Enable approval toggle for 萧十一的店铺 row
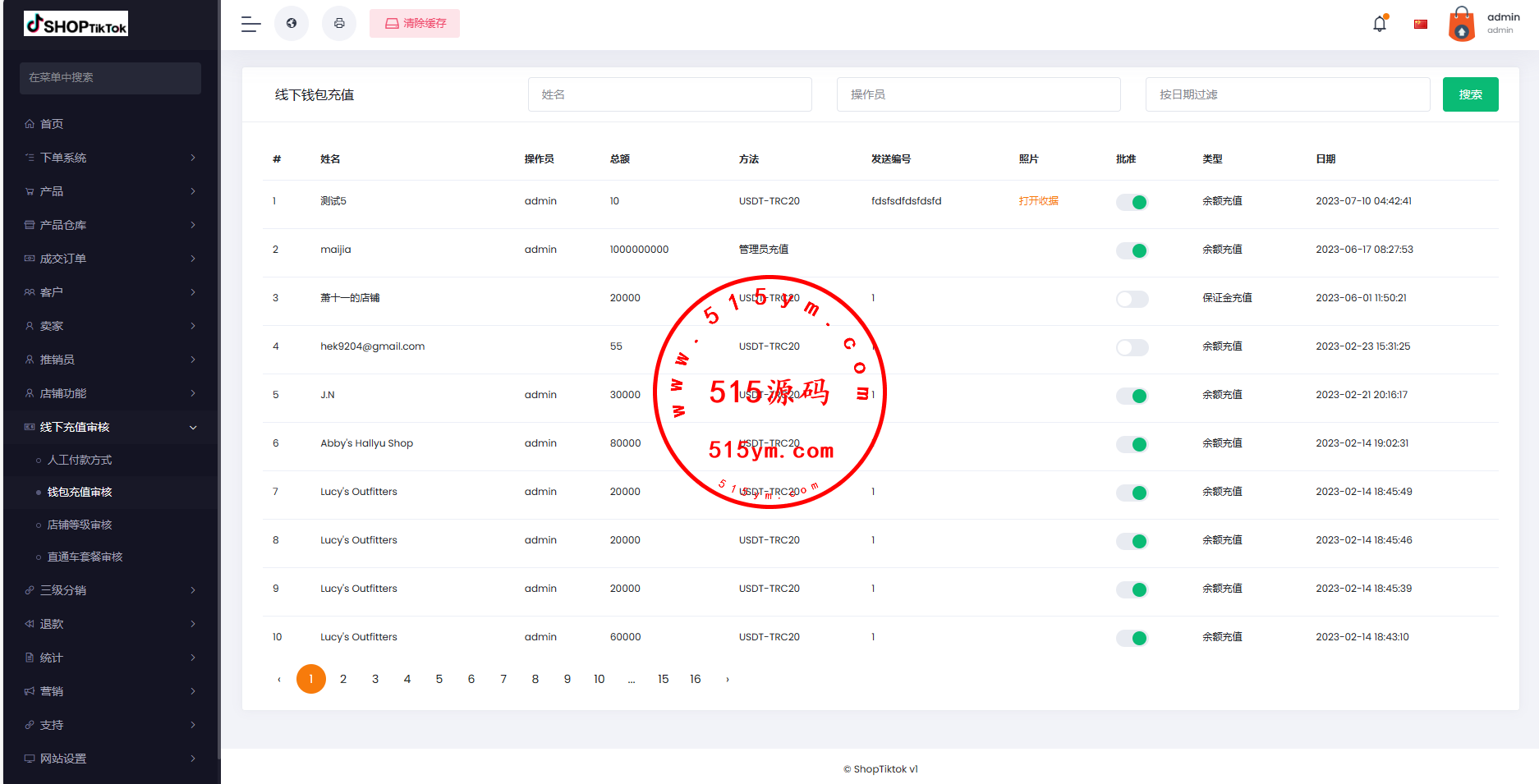Image resolution: width=1539 pixels, height=784 pixels. 1132,299
